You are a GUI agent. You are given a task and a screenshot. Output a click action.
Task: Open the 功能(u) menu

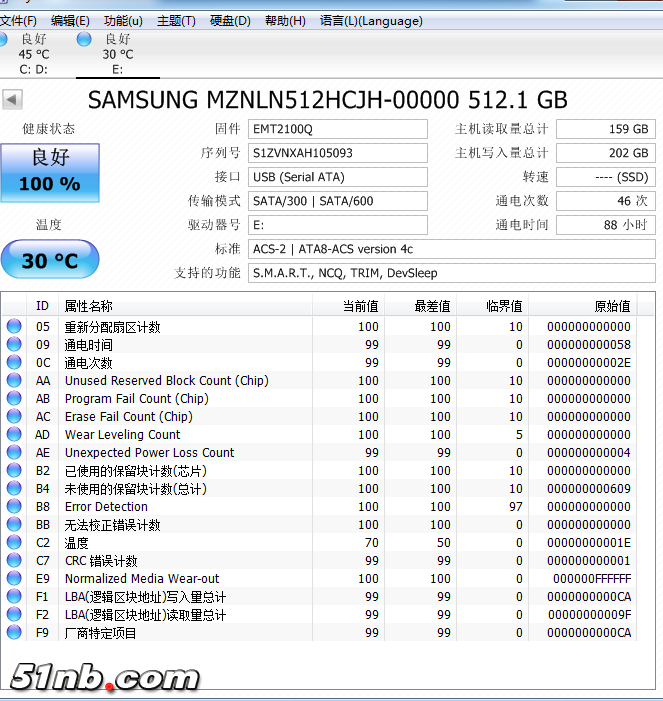coord(123,21)
